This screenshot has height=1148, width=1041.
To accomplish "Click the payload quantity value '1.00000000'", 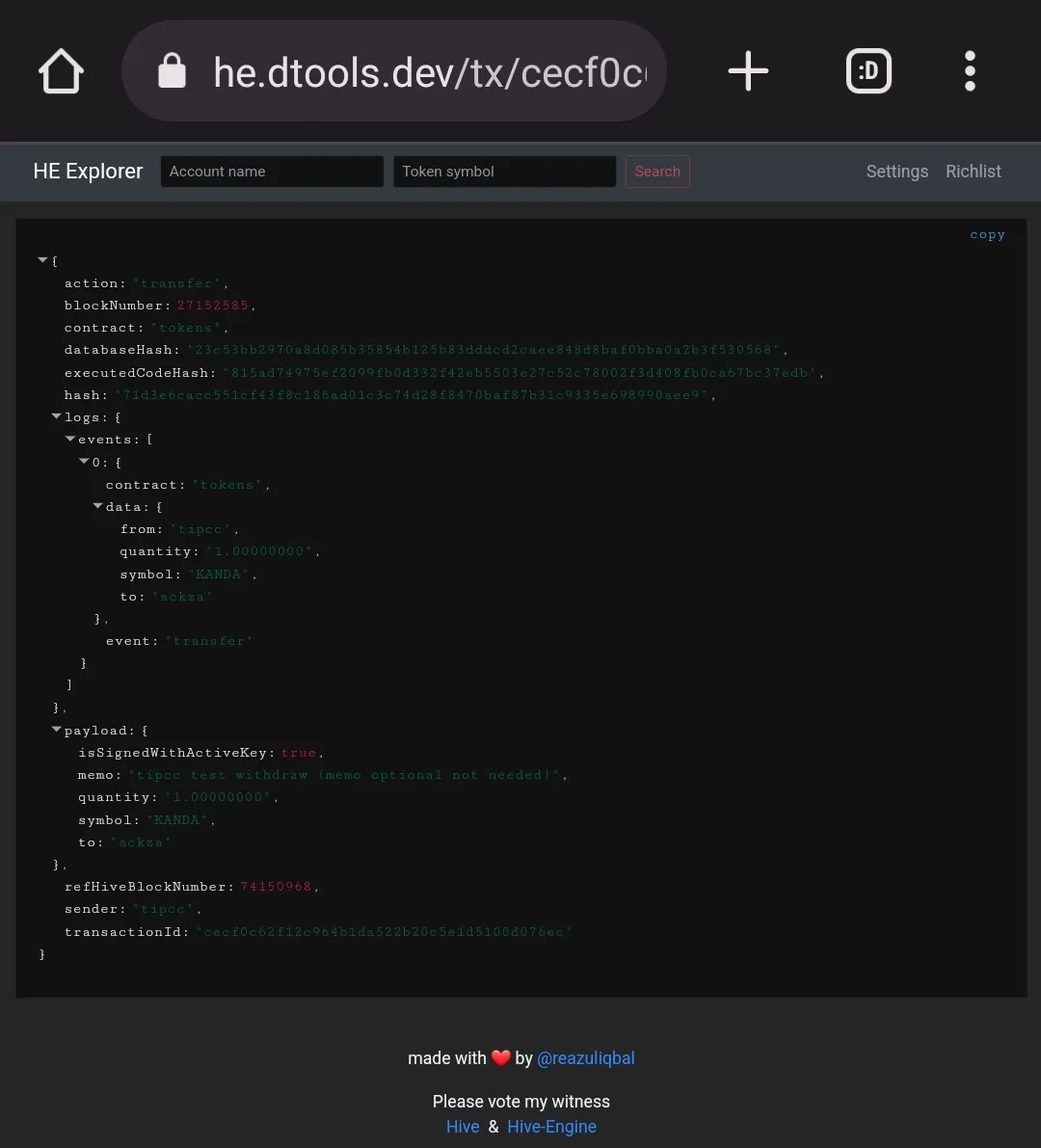I will point(218,797).
